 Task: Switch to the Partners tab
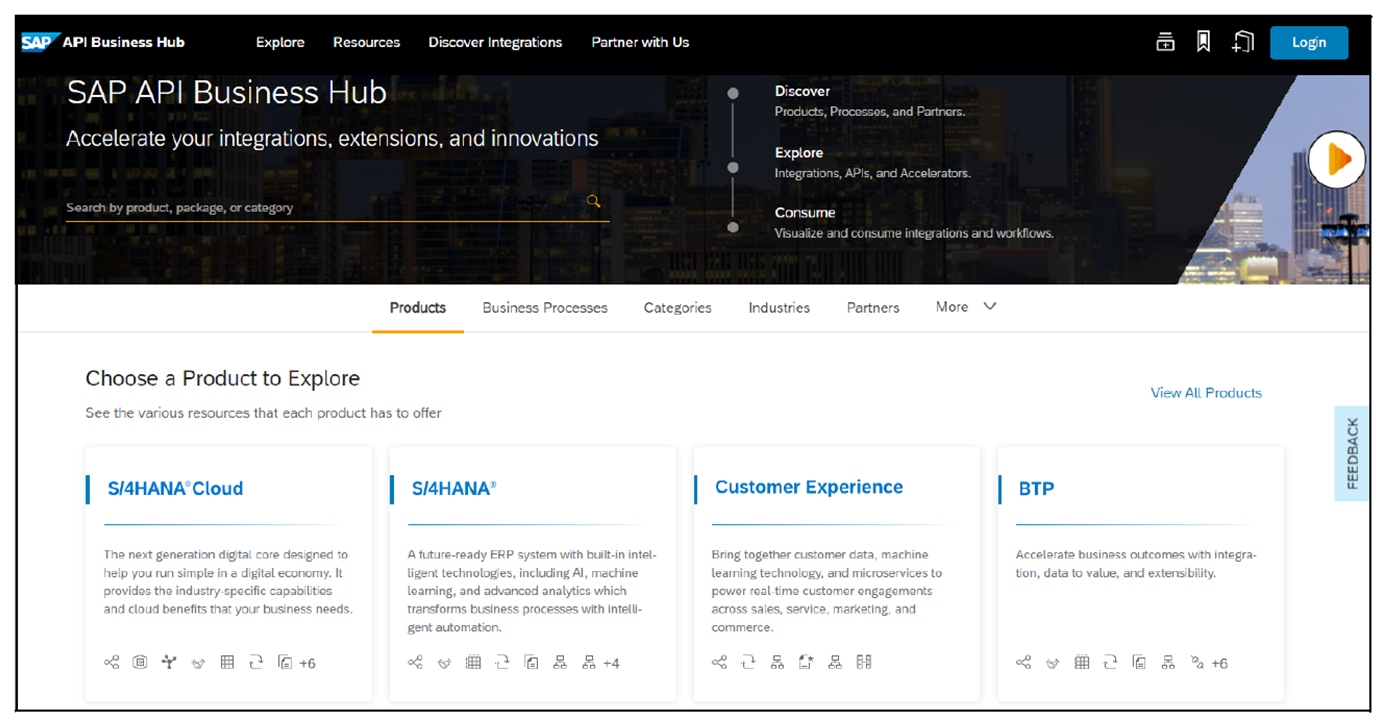point(873,307)
